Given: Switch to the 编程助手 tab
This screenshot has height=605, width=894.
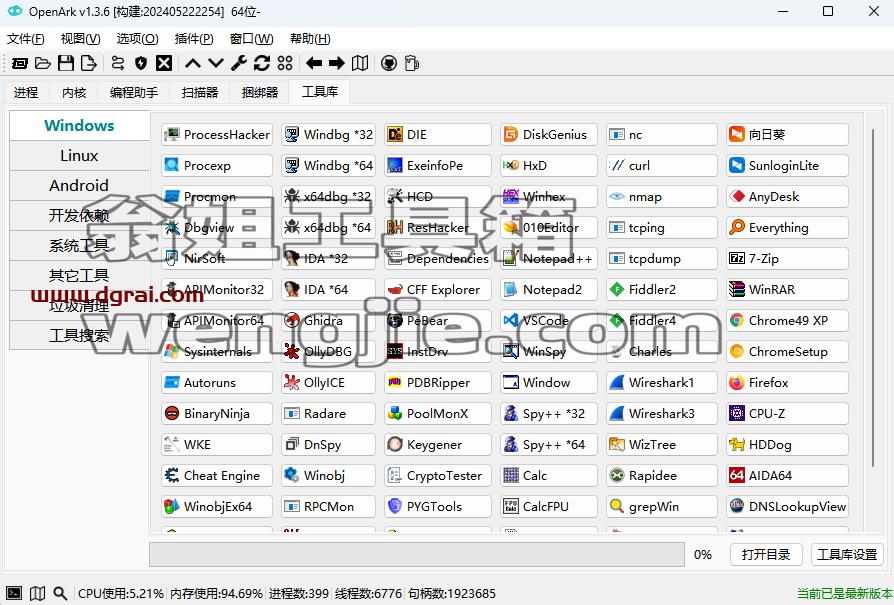Looking at the screenshot, I should coord(134,92).
